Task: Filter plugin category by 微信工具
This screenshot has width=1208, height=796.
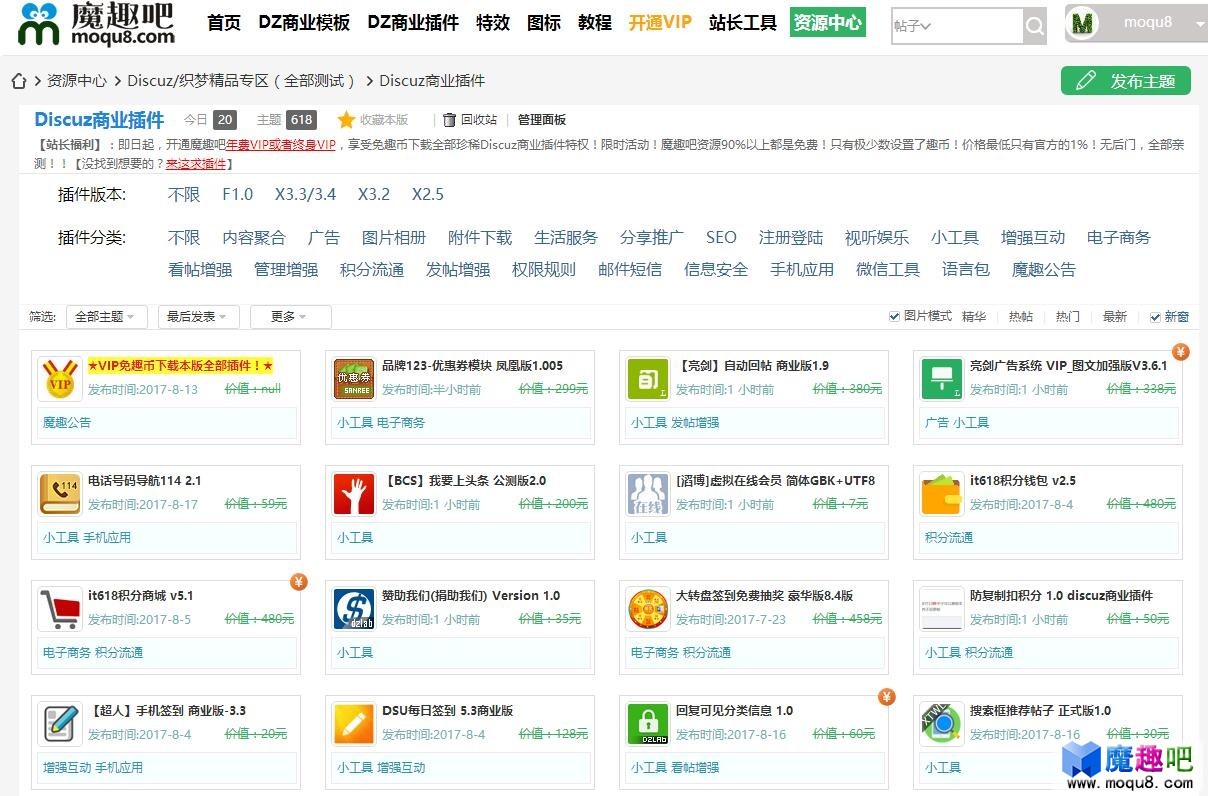Action: 888,270
